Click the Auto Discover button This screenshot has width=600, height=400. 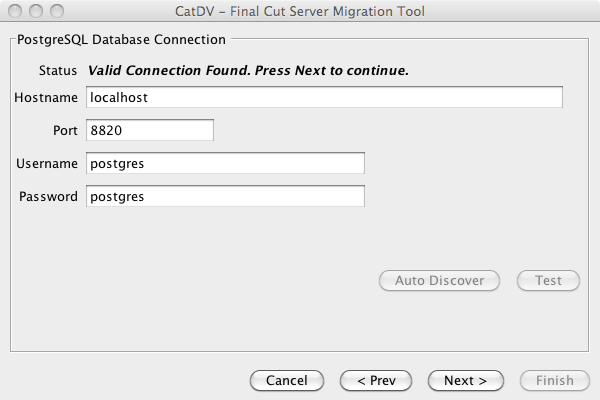point(439,281)
